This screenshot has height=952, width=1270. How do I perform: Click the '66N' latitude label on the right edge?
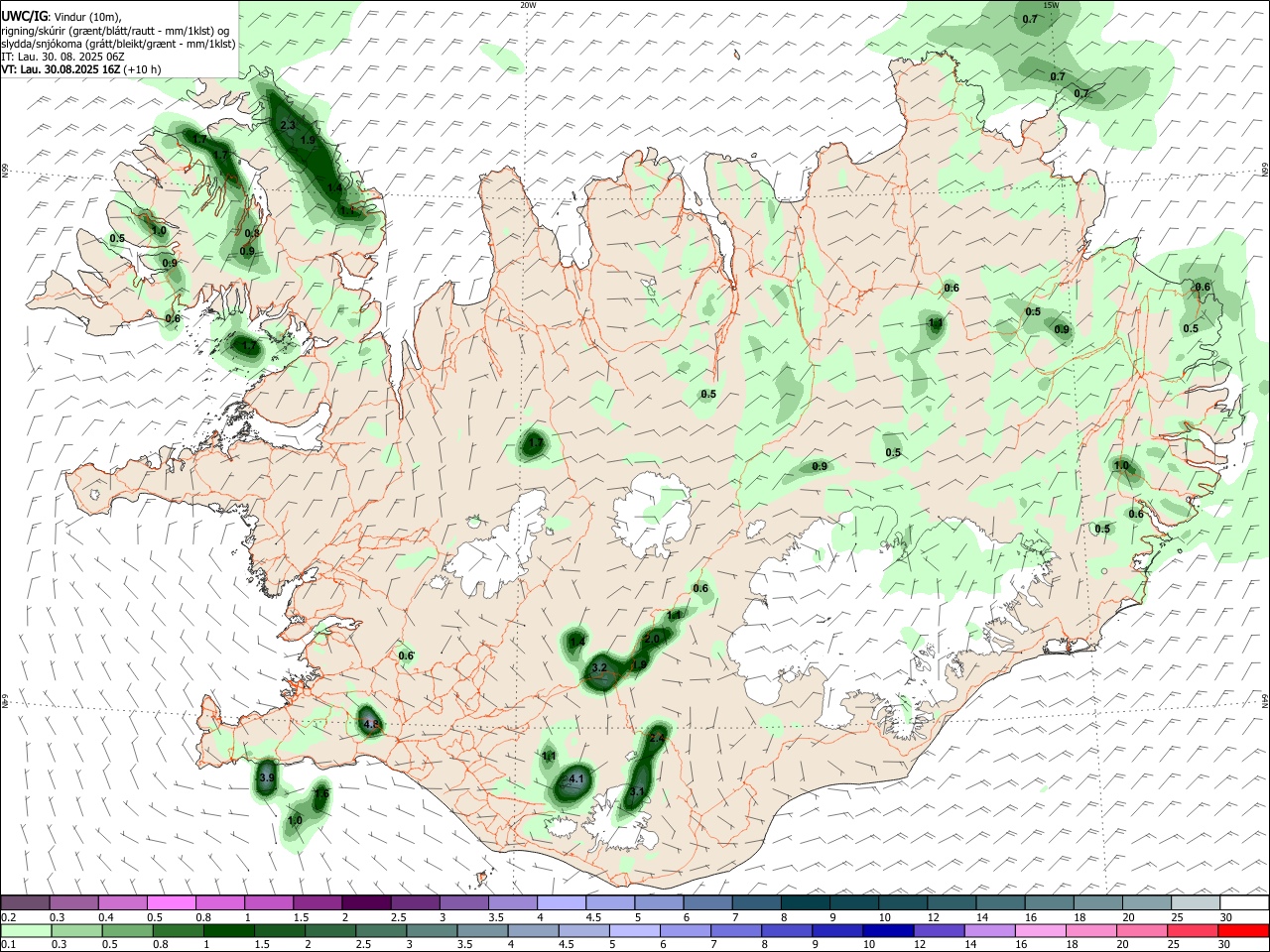click(1265, 172)
